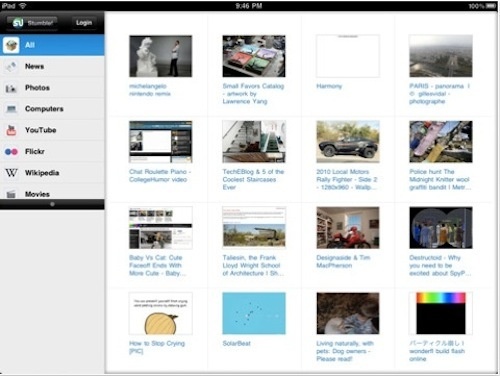Image resolution: width=500 pixels, height=376 pixels.
Task: Open Police hunt Midnight Knitter link
Action: [440, 179]
